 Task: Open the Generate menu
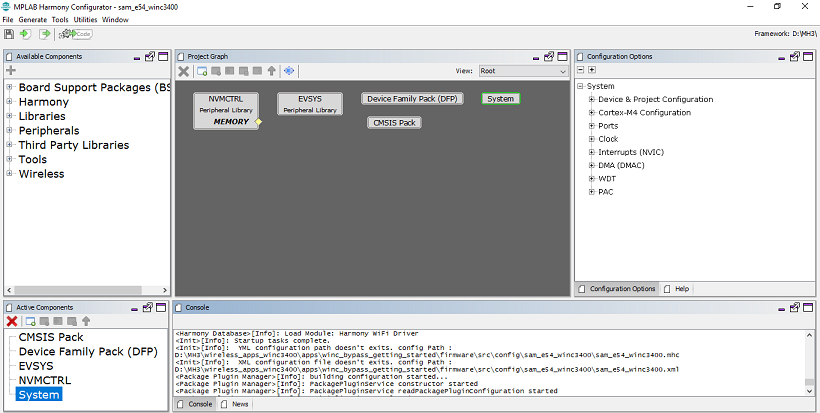tap(32, 20)
